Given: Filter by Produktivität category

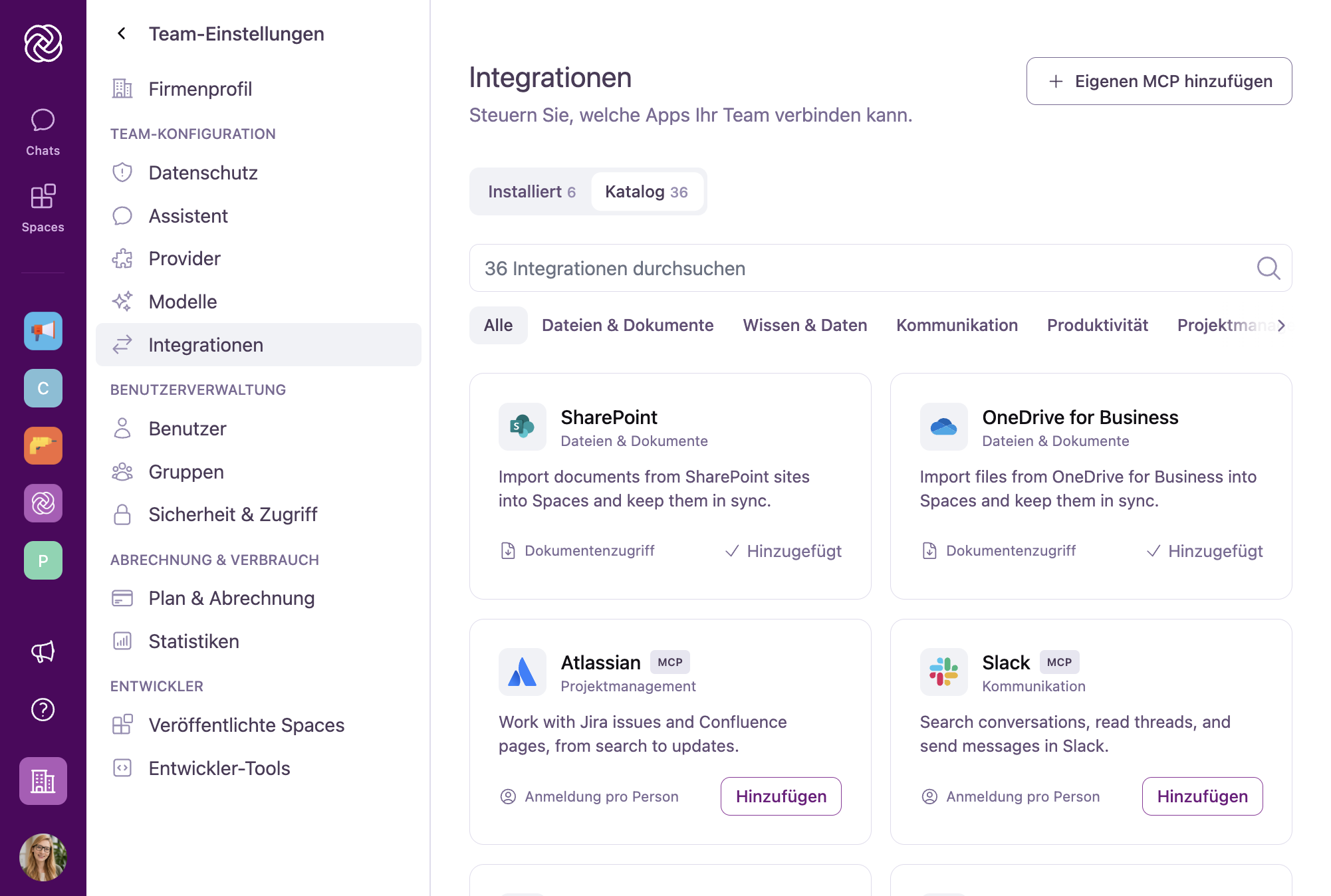Looking at the screenshot, I should (1098, 325).
